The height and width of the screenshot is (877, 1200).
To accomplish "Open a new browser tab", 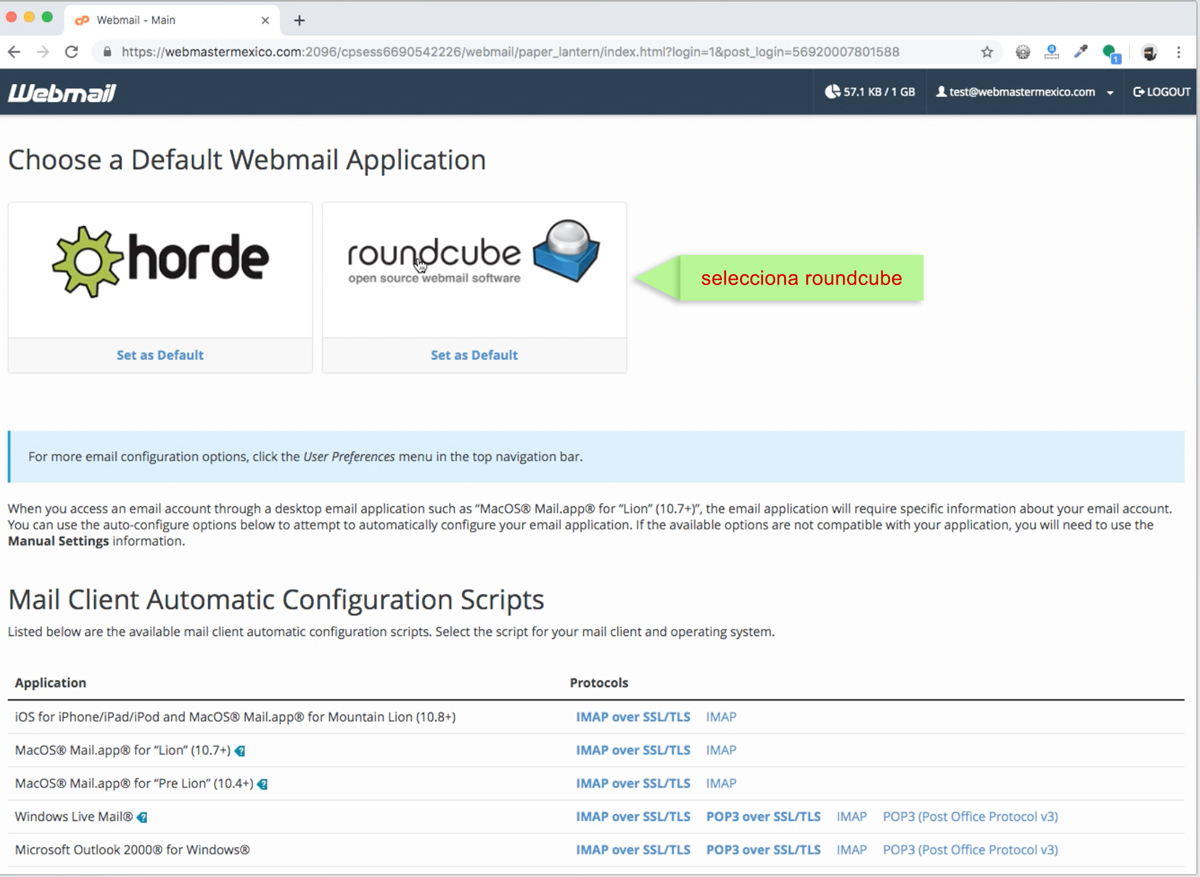I will pyautogui.click(x=299, y=20).
